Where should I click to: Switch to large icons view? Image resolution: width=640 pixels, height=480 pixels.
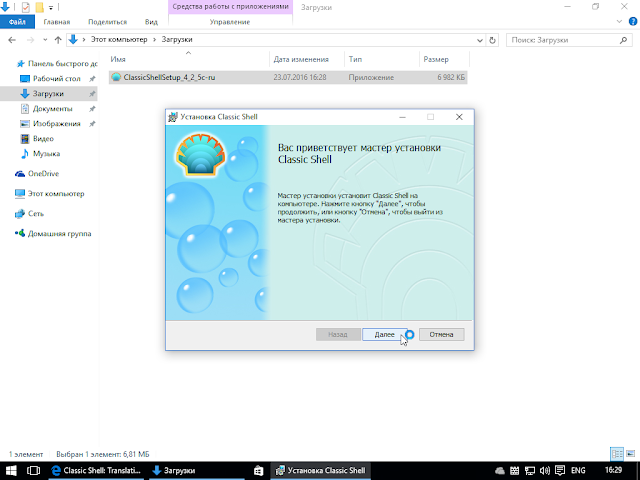pos(631,454)
